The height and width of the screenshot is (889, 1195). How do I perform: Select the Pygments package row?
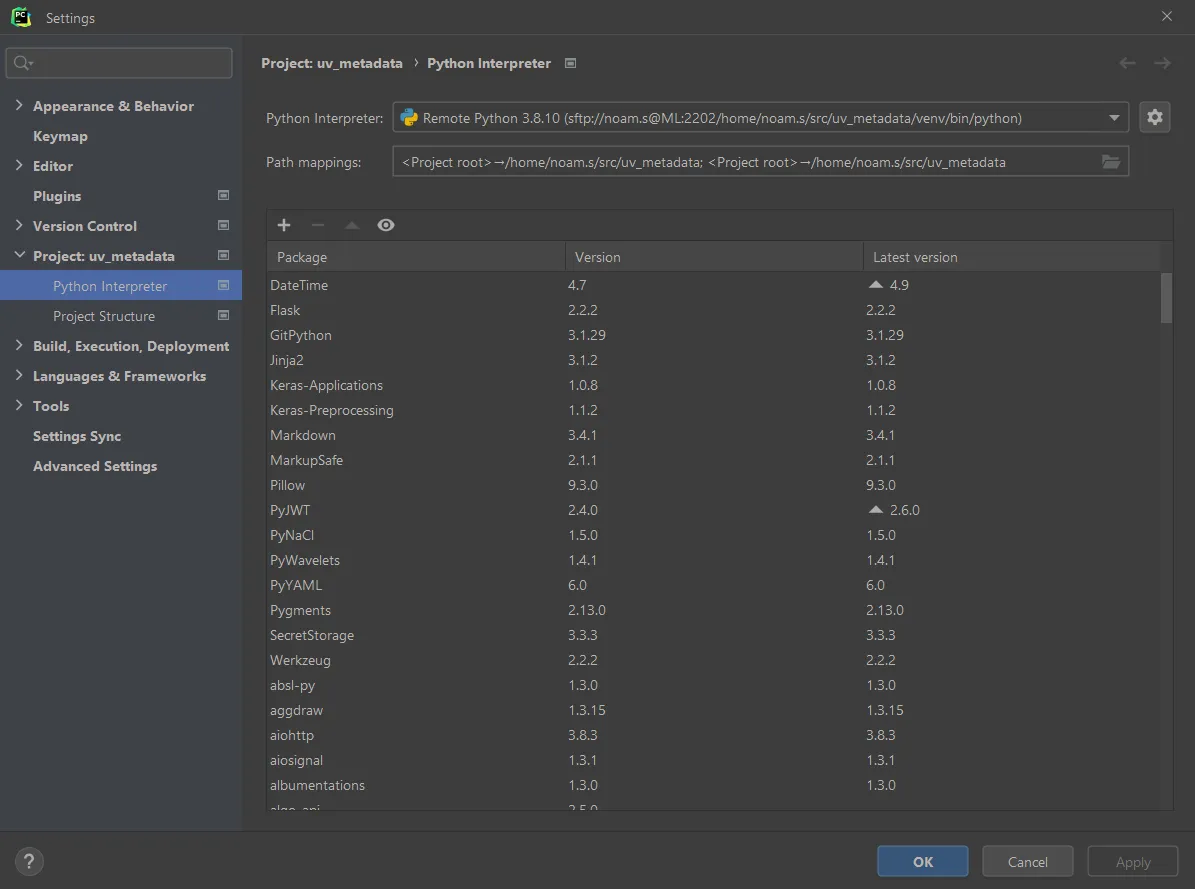(713, 610)
